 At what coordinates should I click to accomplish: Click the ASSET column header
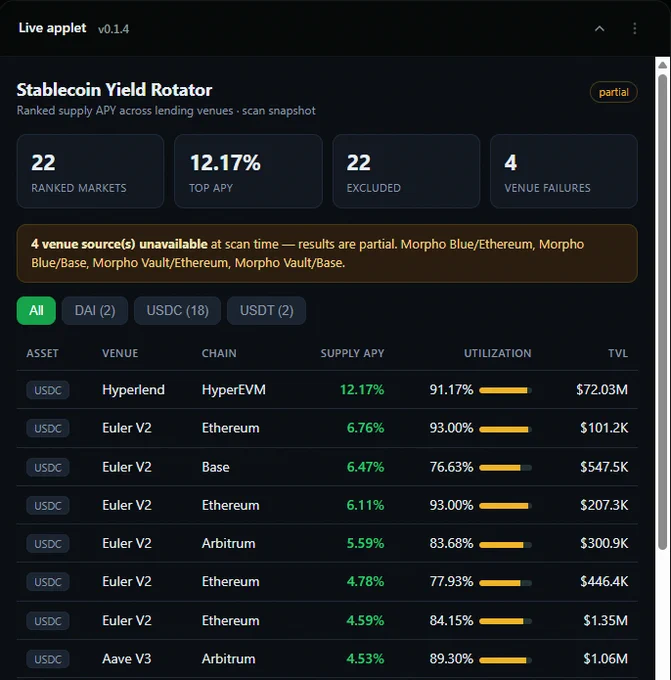click(42, 353)
